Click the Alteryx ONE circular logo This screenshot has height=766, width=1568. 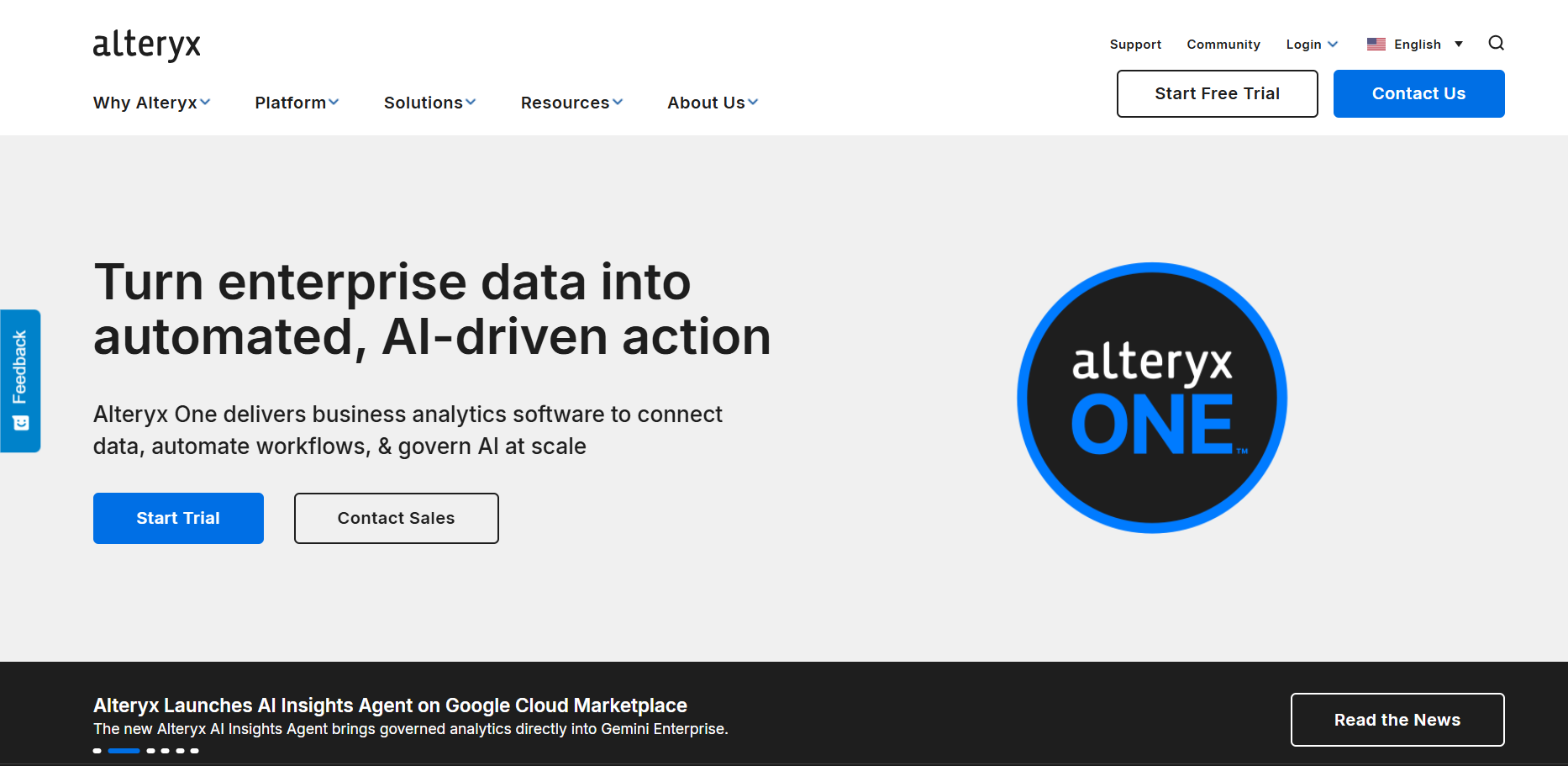[1152, 398]
